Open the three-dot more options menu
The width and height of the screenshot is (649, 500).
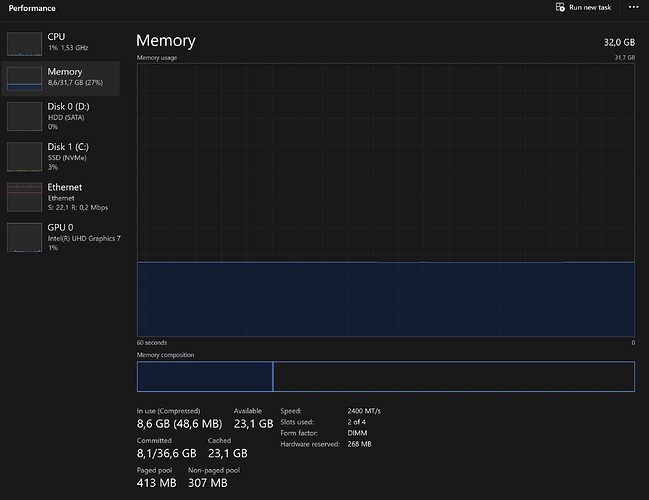pyautogui.click(x=633, y=7)
